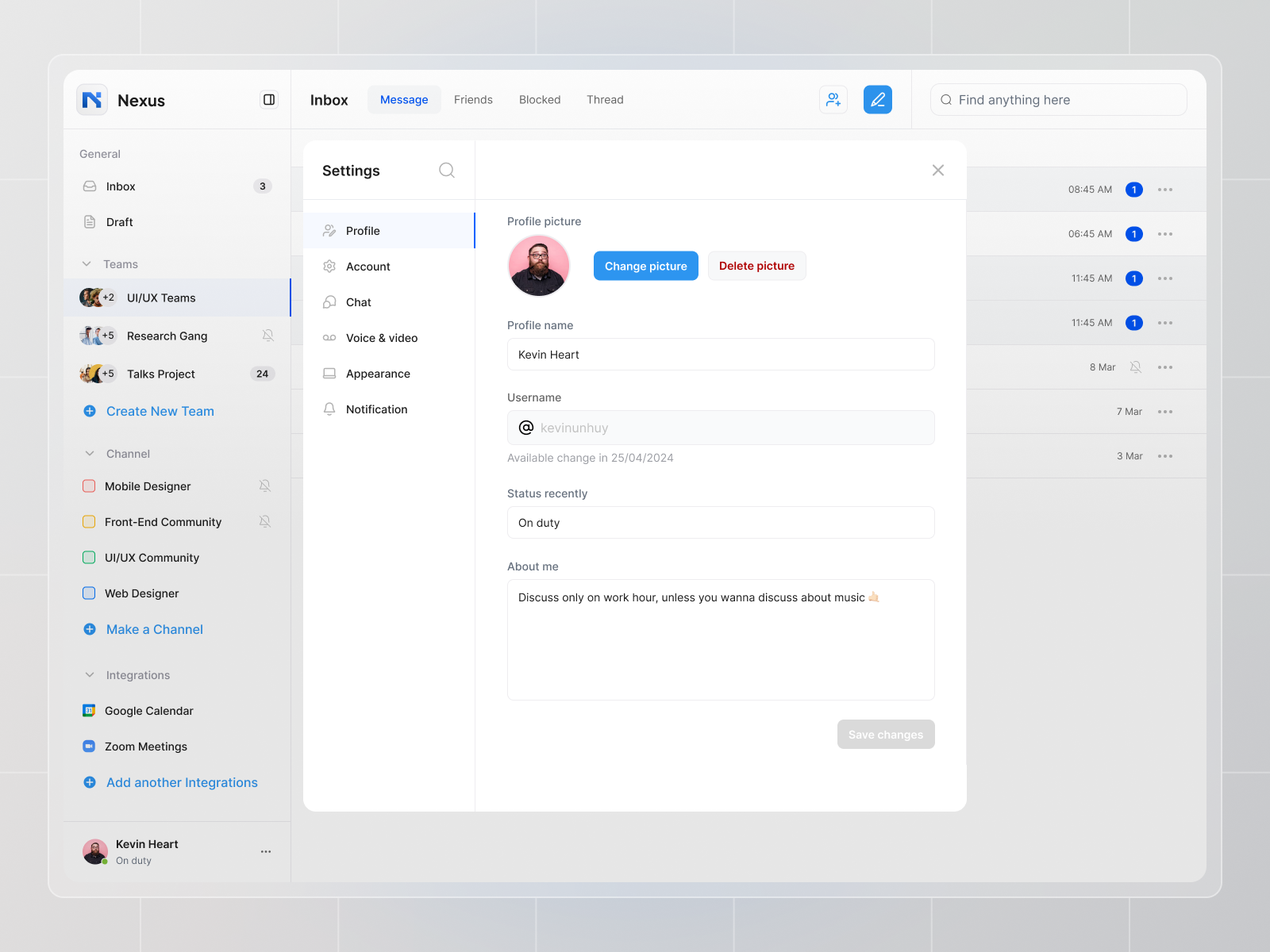Click inside the Profile name field
The image size is (1270, 952).
pyautogui.click(x=721, y=354)
